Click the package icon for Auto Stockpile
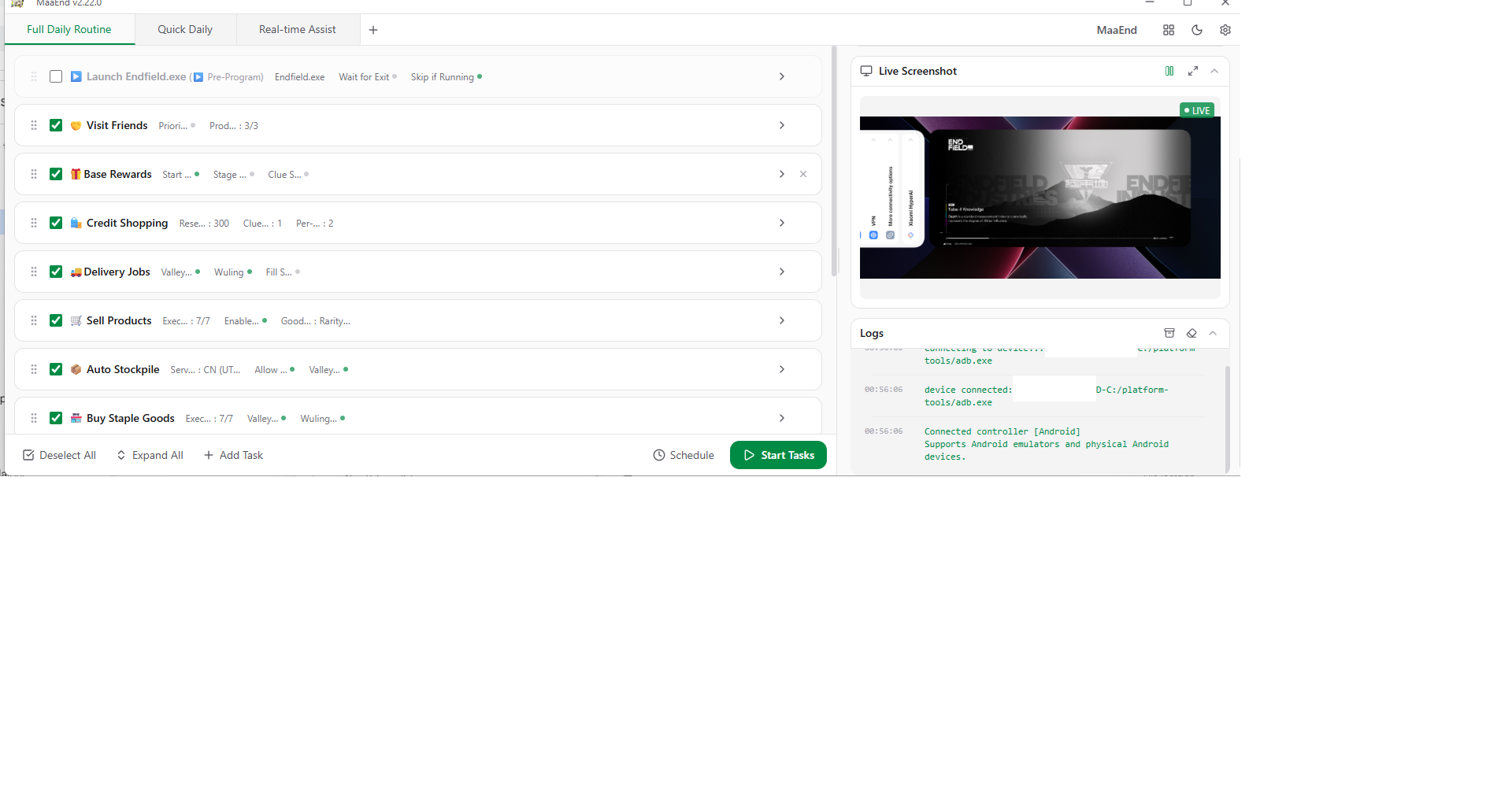 point(76,369)
